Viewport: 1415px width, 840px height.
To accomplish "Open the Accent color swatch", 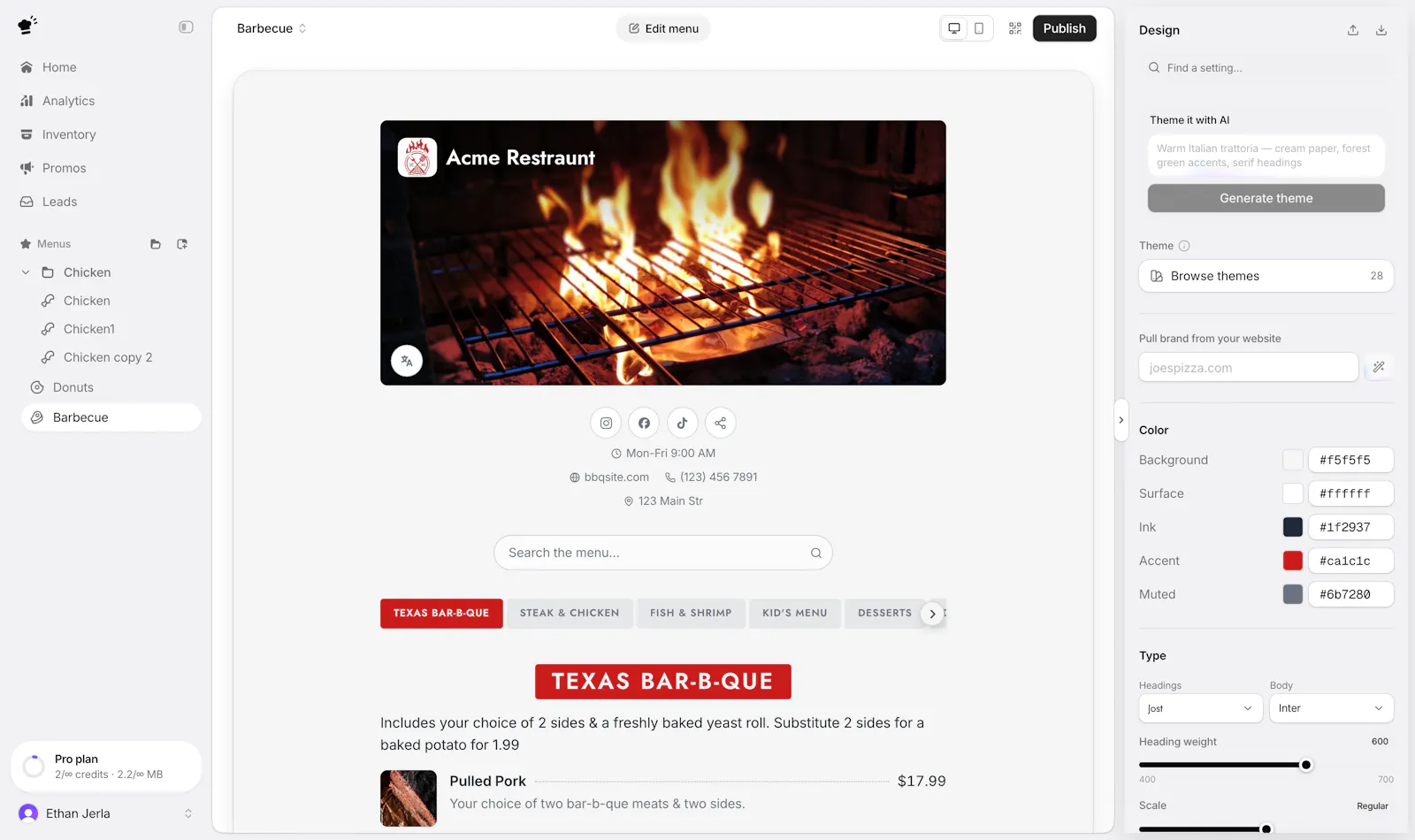I will pyautogui.click(x=1293, y=561).
